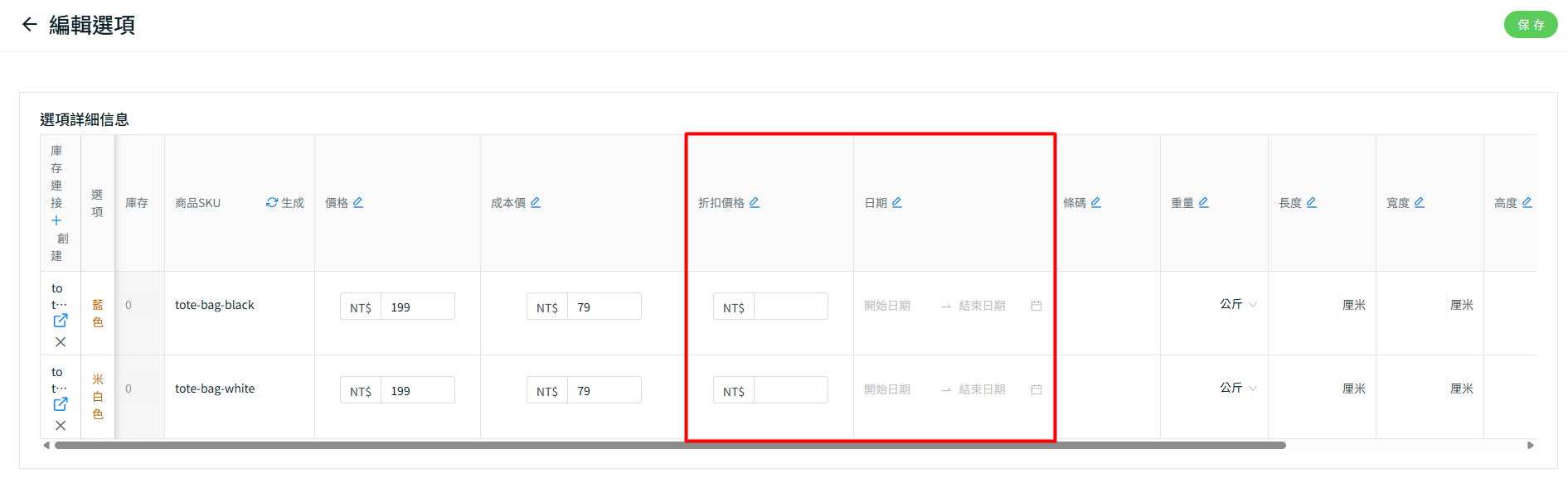Viewport: 1568px width, 478px height.
Task: Click the green 保存 button
Action: pos(1530,25)
